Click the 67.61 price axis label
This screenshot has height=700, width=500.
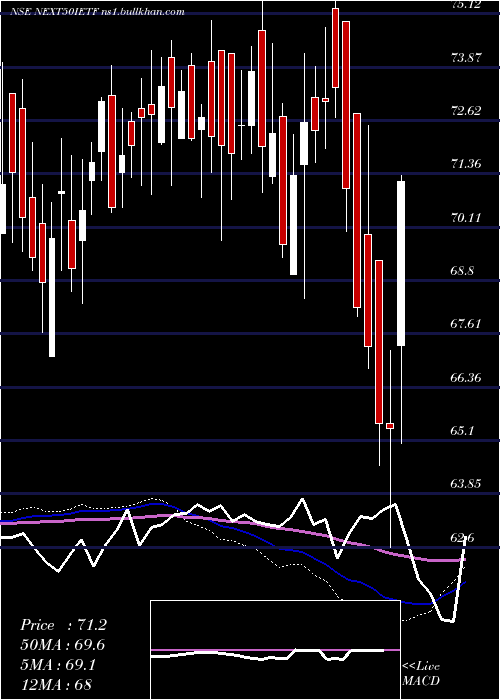(x=466, y=324)
